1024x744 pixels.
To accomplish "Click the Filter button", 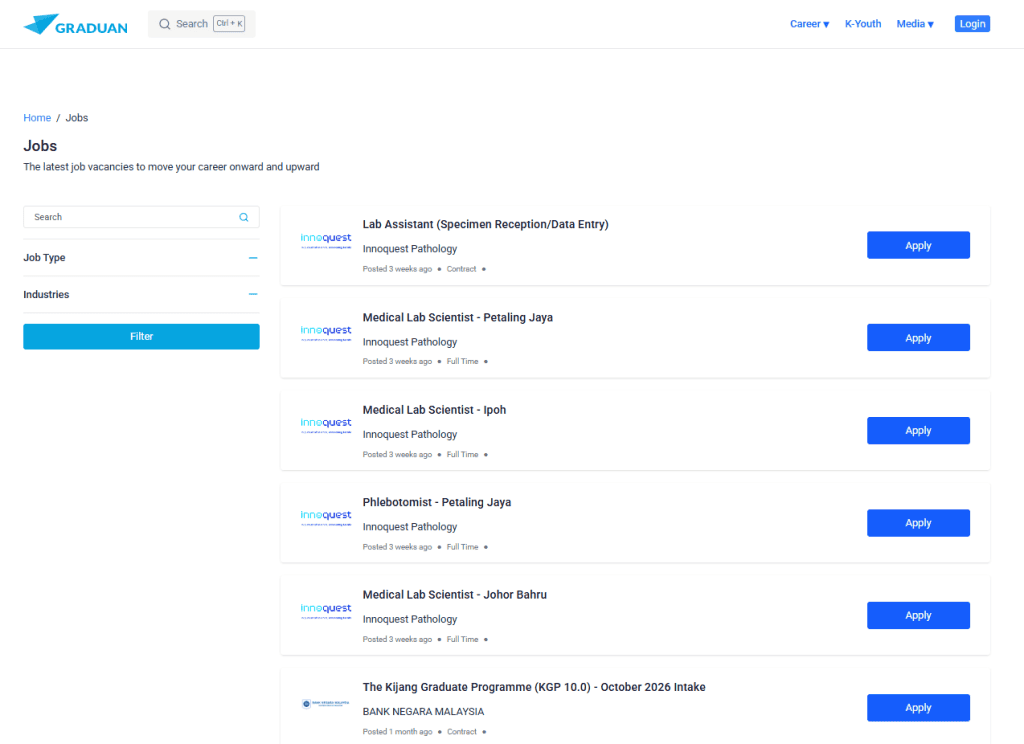I will point(141,336).
